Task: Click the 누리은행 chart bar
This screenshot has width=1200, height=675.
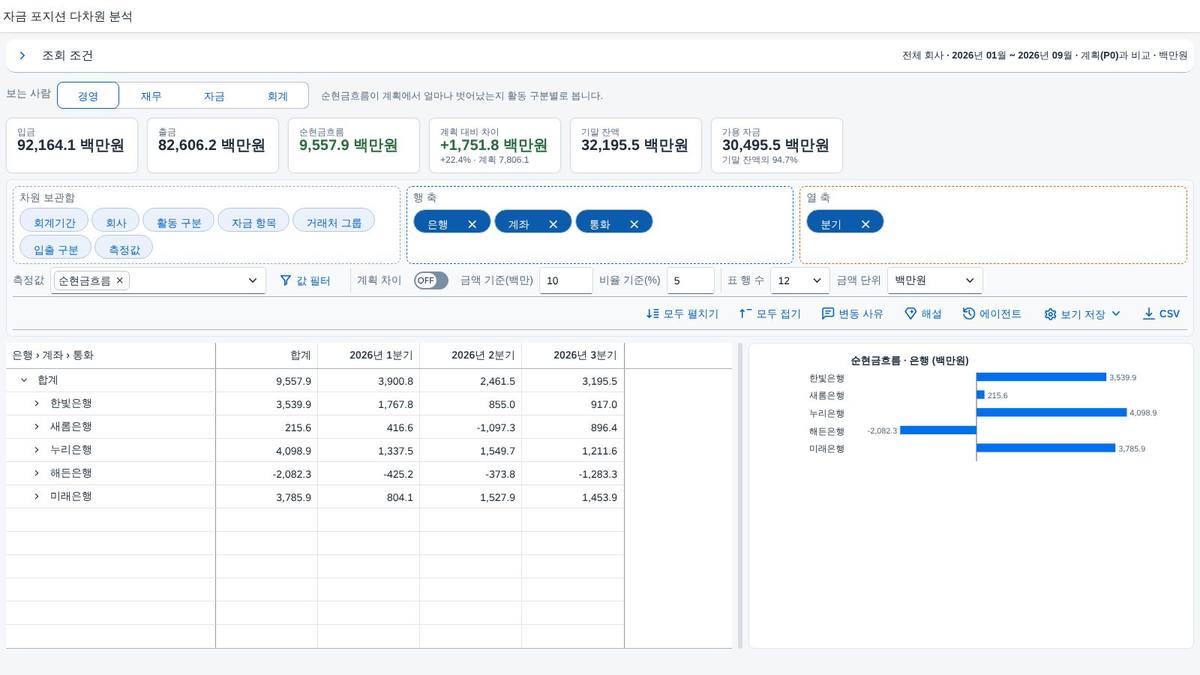Action: (x=1051, y=412)
